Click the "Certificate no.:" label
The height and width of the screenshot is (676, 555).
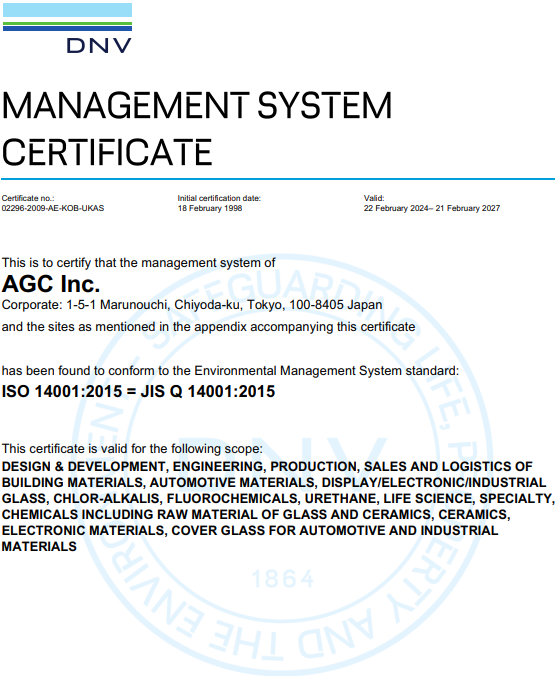pos(28,198)
